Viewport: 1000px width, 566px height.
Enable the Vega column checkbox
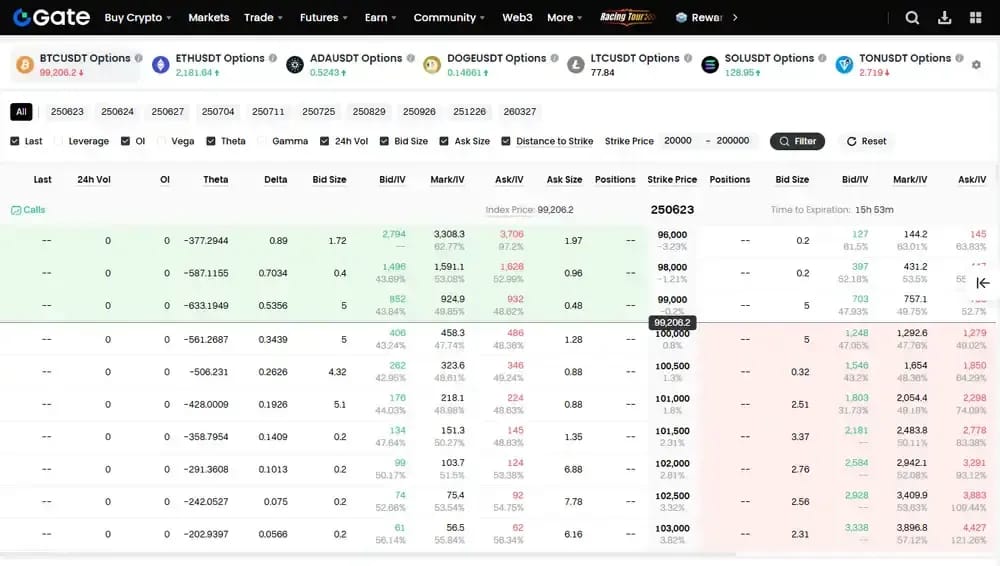[x=161, y=141]
